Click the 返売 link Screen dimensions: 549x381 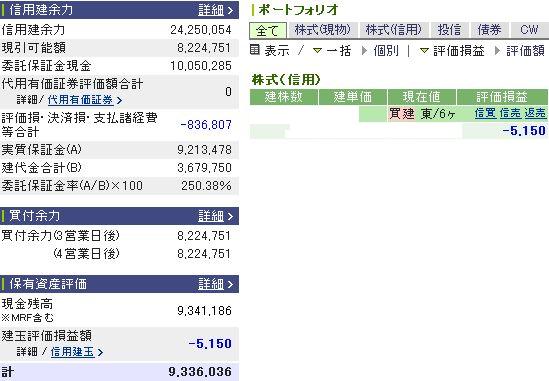coord(535,113)
